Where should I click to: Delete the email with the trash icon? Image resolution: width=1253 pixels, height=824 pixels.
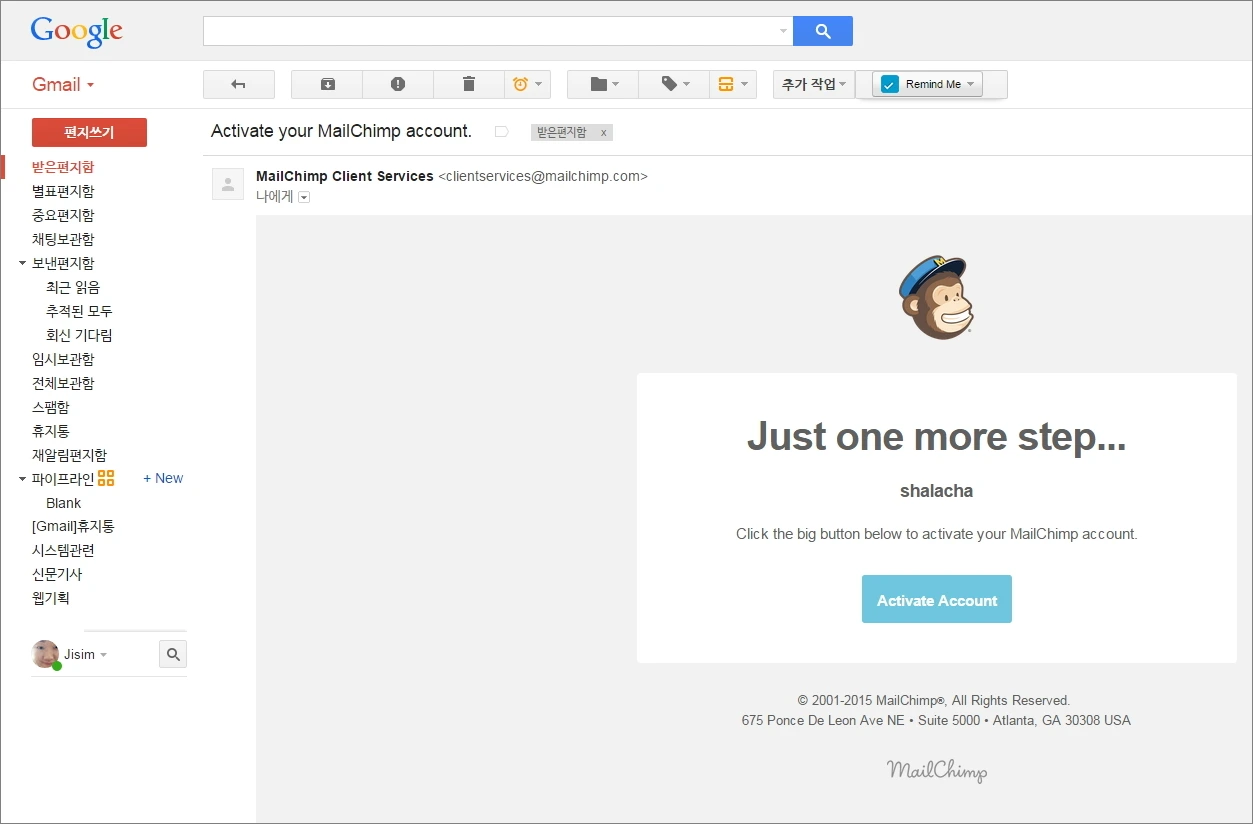pyautogui.click(x=469, y=85)
